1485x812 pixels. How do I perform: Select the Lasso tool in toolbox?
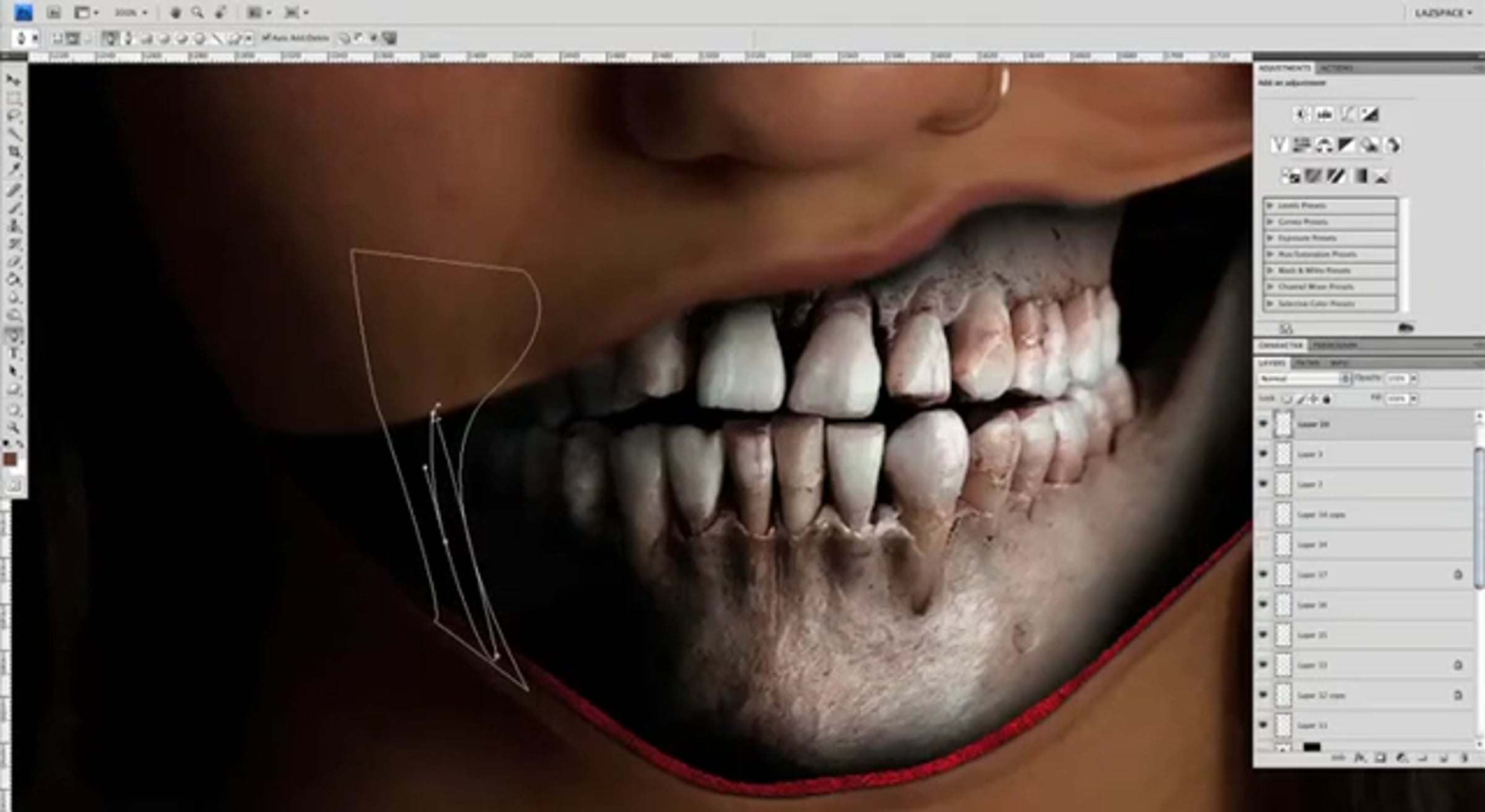click(x=14, y=116)
